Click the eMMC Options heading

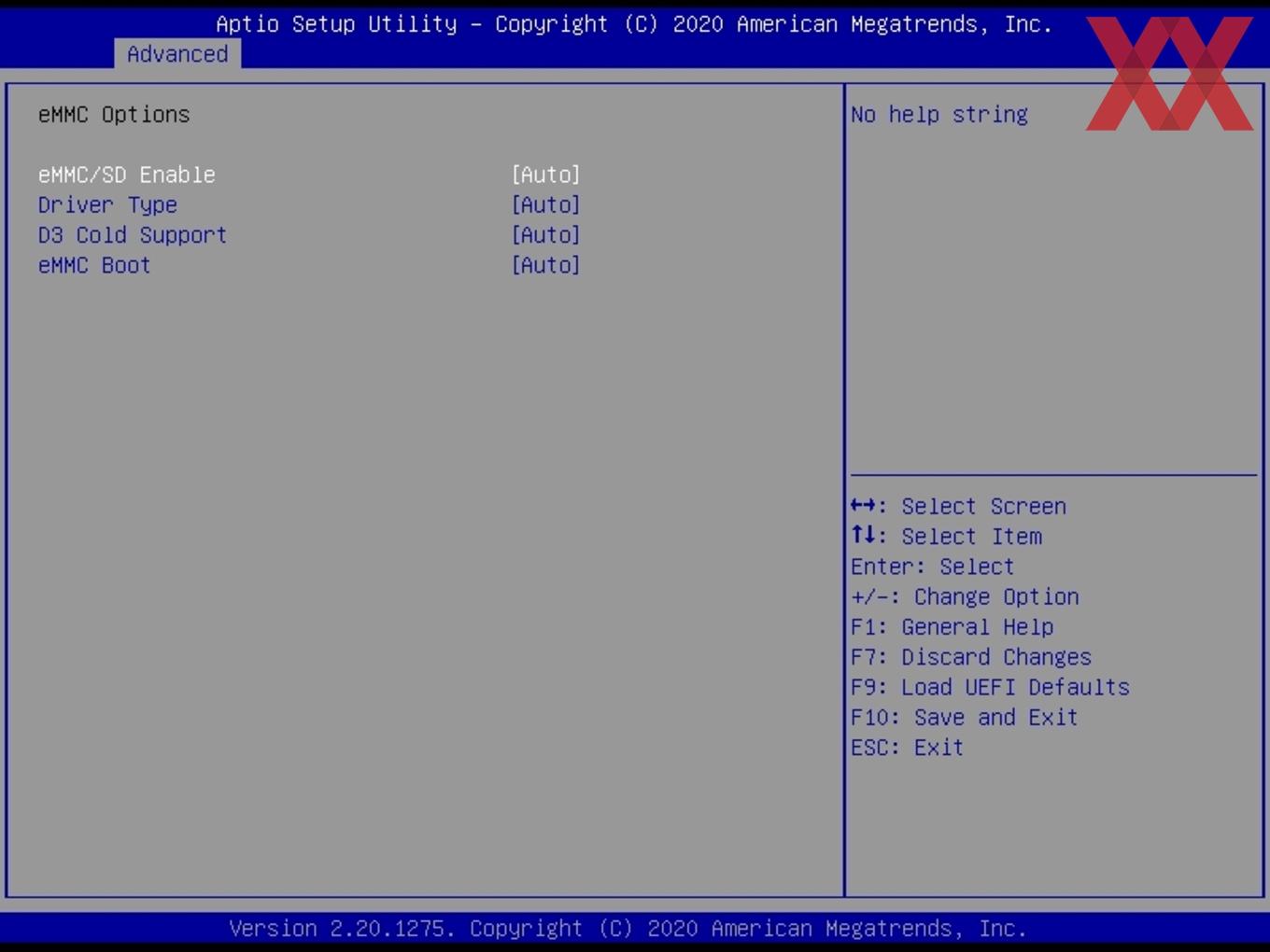(x=114, y=115)
